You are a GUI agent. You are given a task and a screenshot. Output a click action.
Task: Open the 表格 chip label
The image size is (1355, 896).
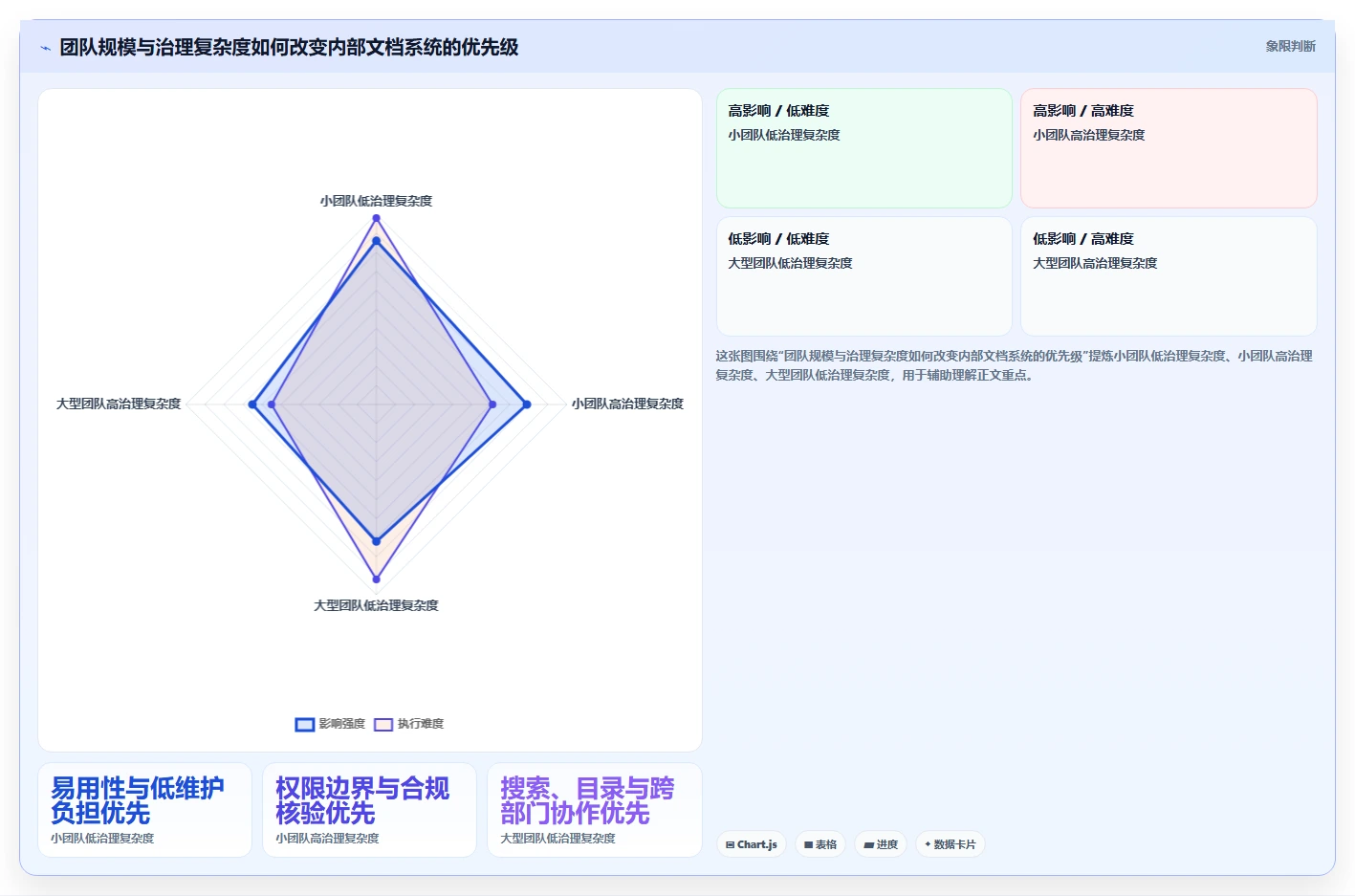pyautogui.click(x=826, y=844)
